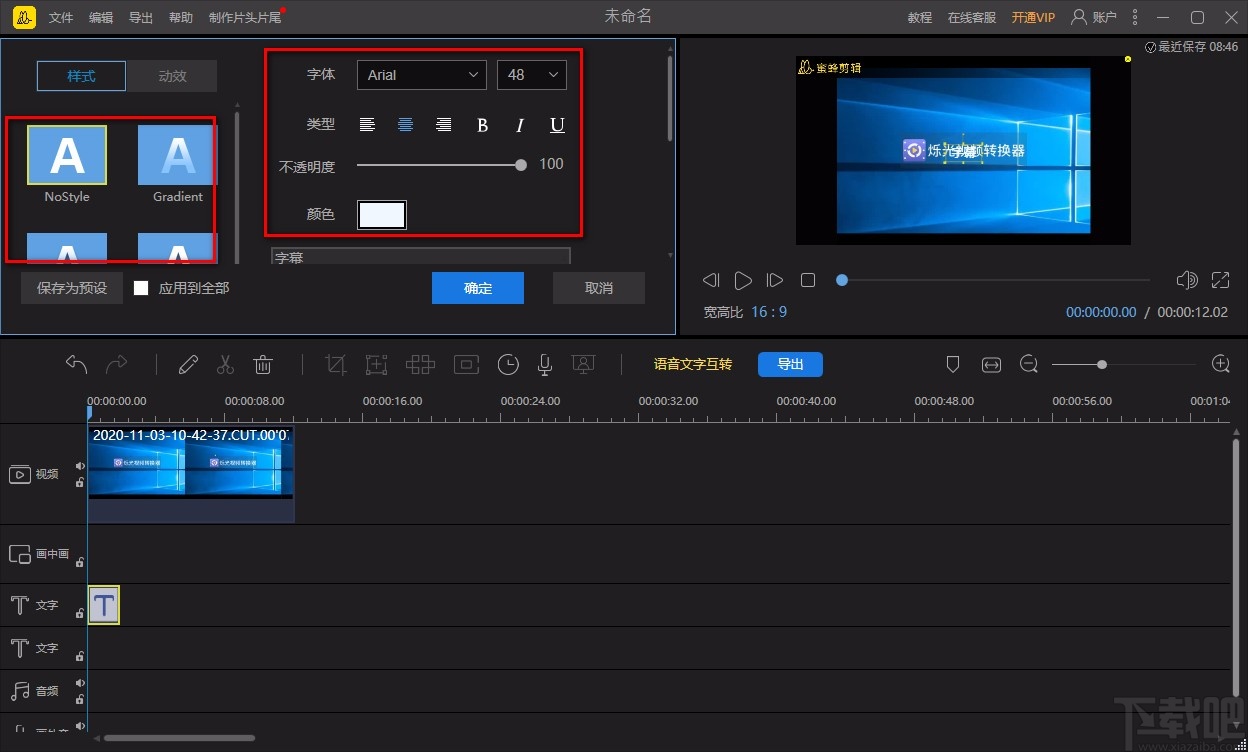
Task: Open the 教程 tutorial link
Action: 920,18
